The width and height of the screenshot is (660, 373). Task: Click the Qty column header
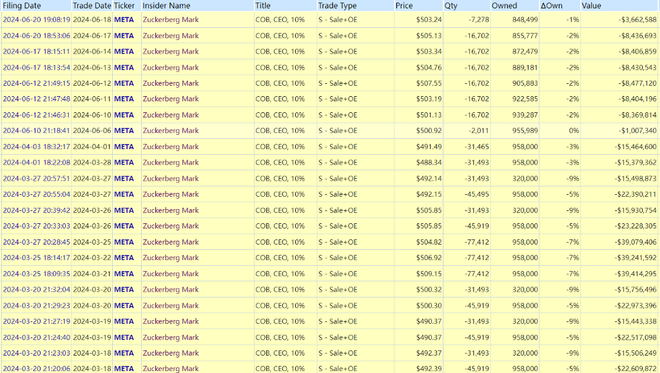pos(450,6)
